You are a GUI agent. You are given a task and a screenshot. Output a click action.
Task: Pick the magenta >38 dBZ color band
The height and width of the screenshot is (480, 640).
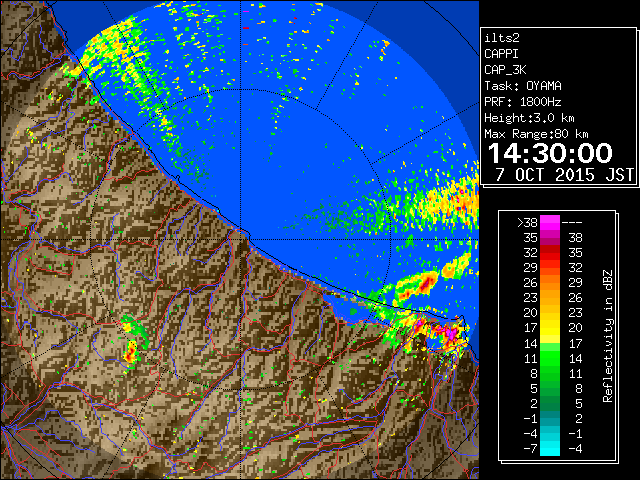tap(550, 223)
